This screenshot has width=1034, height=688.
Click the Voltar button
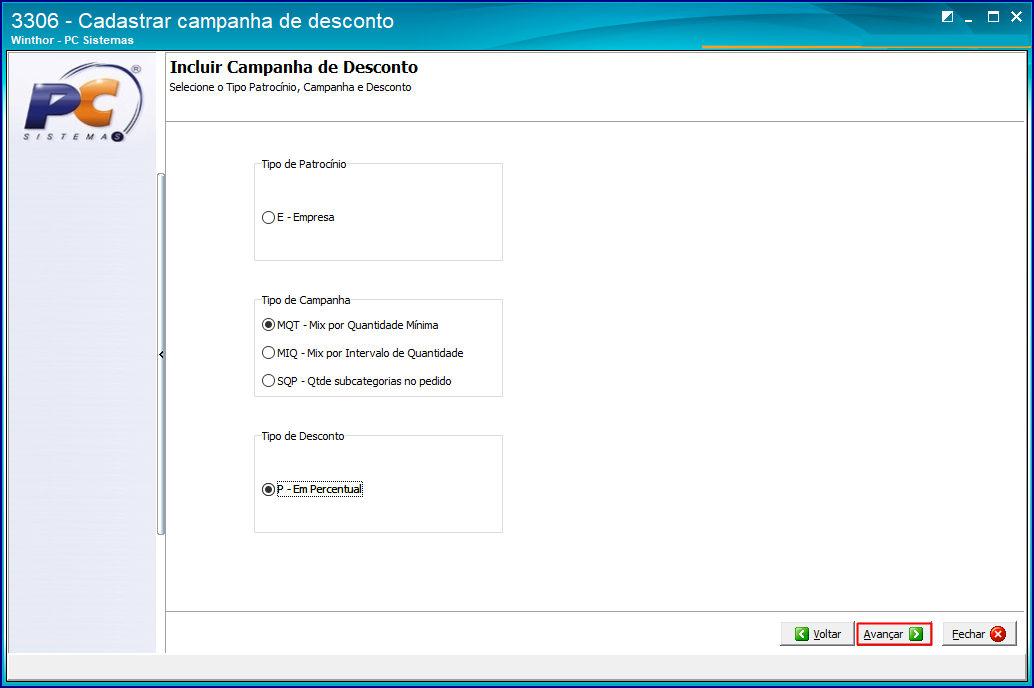click(817, 634)
